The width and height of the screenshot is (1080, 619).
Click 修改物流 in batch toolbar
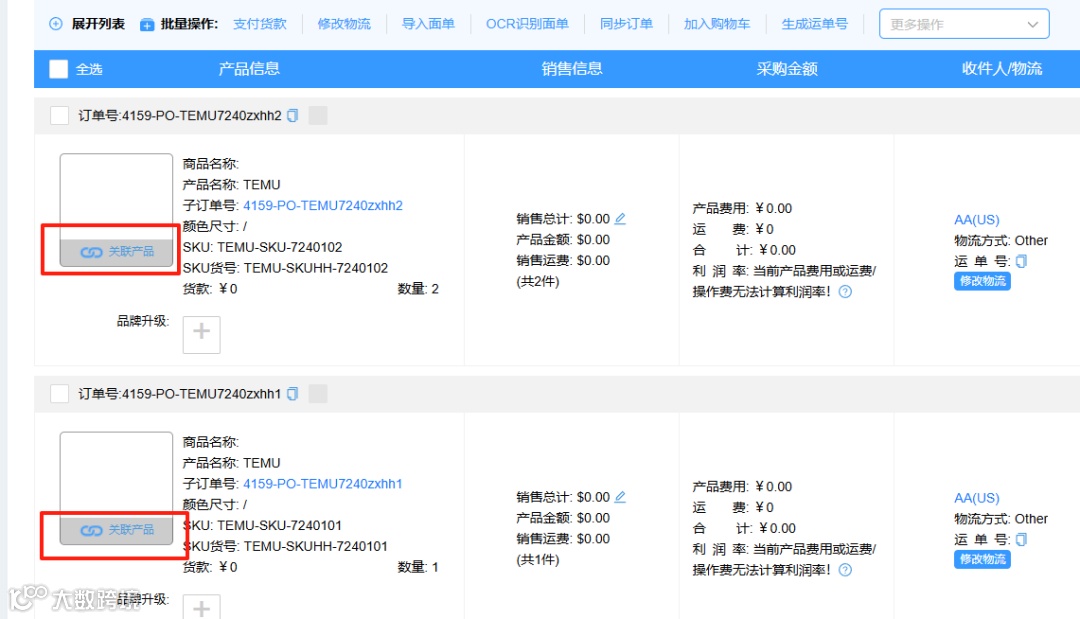tap(344, 24)
